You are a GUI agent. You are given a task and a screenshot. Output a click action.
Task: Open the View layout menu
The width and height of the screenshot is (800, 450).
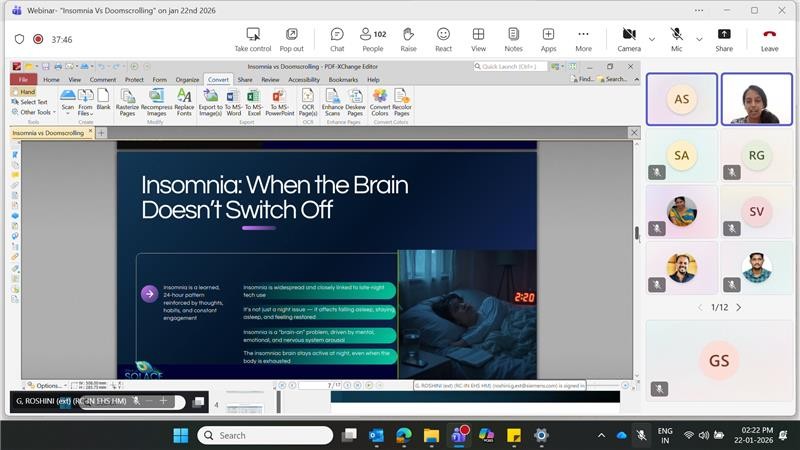pos(478,38)
